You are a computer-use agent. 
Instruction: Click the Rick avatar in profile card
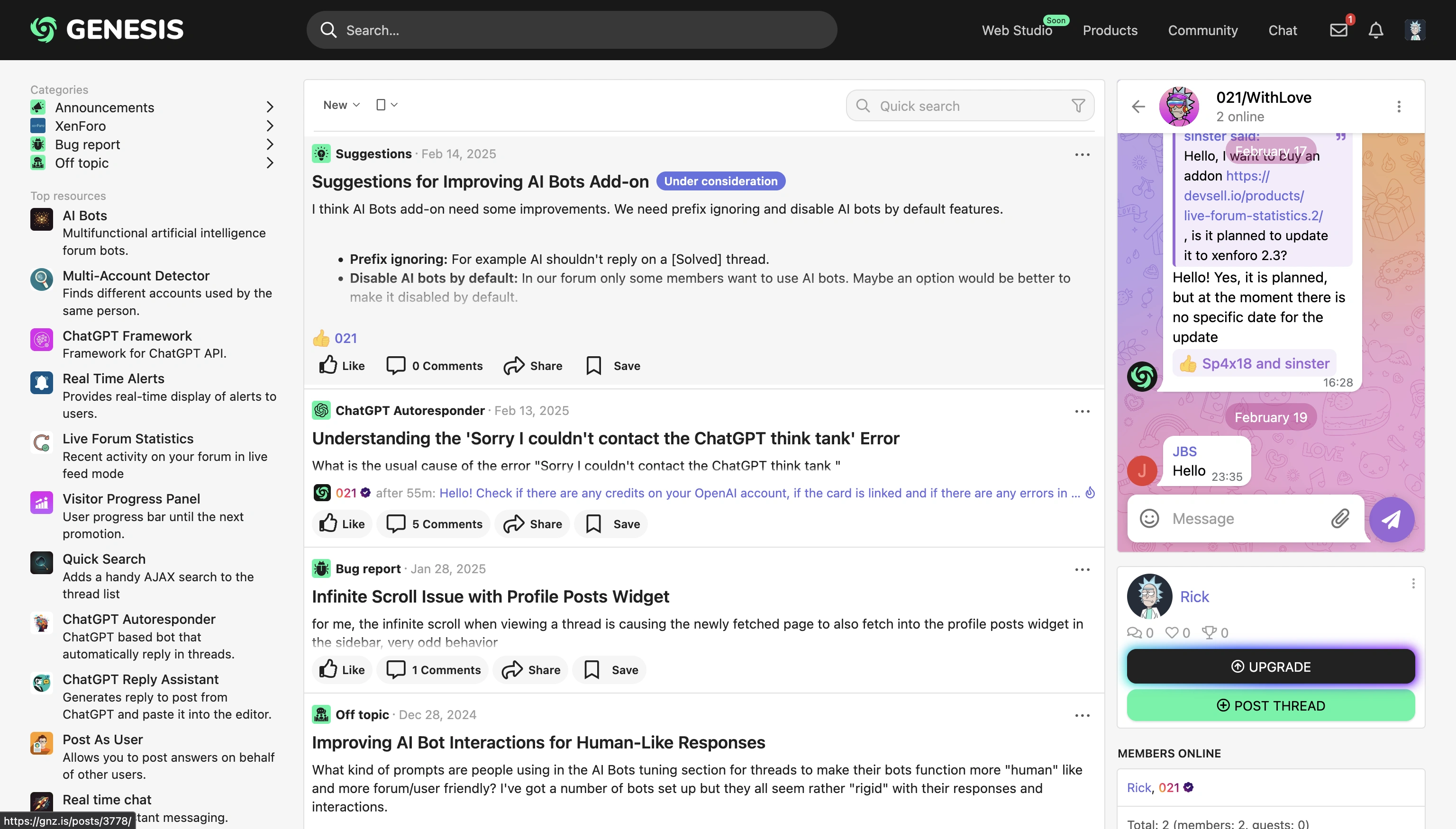click(x=1149, y=596)
